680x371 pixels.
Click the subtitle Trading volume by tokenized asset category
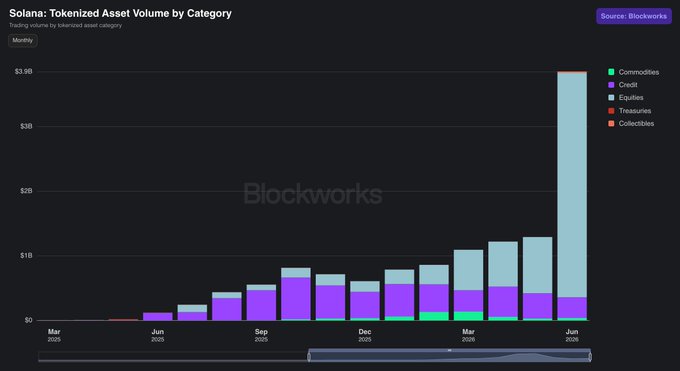click(x=65, y=25)
